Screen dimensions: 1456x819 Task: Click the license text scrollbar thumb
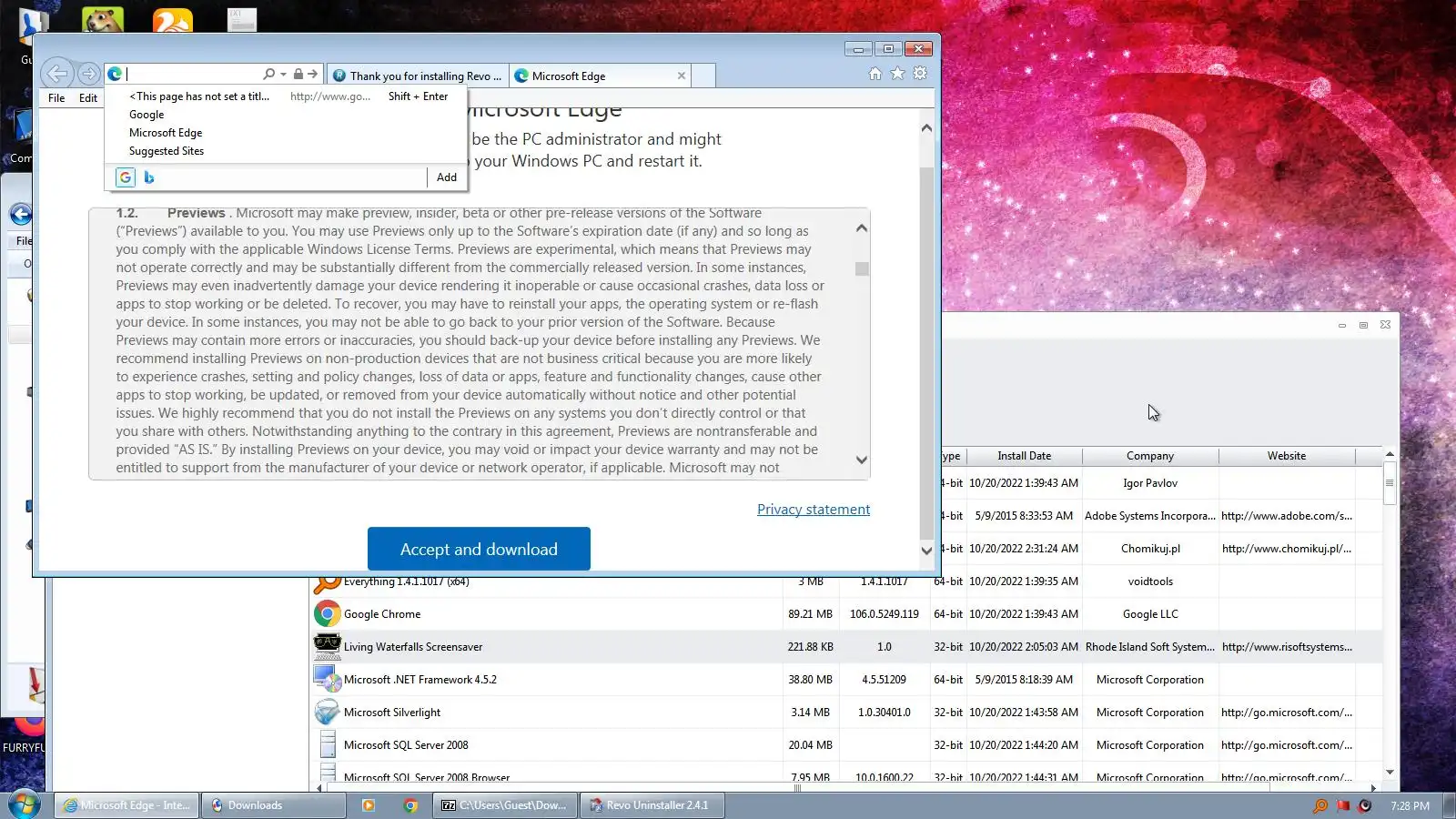coord(862,268)
